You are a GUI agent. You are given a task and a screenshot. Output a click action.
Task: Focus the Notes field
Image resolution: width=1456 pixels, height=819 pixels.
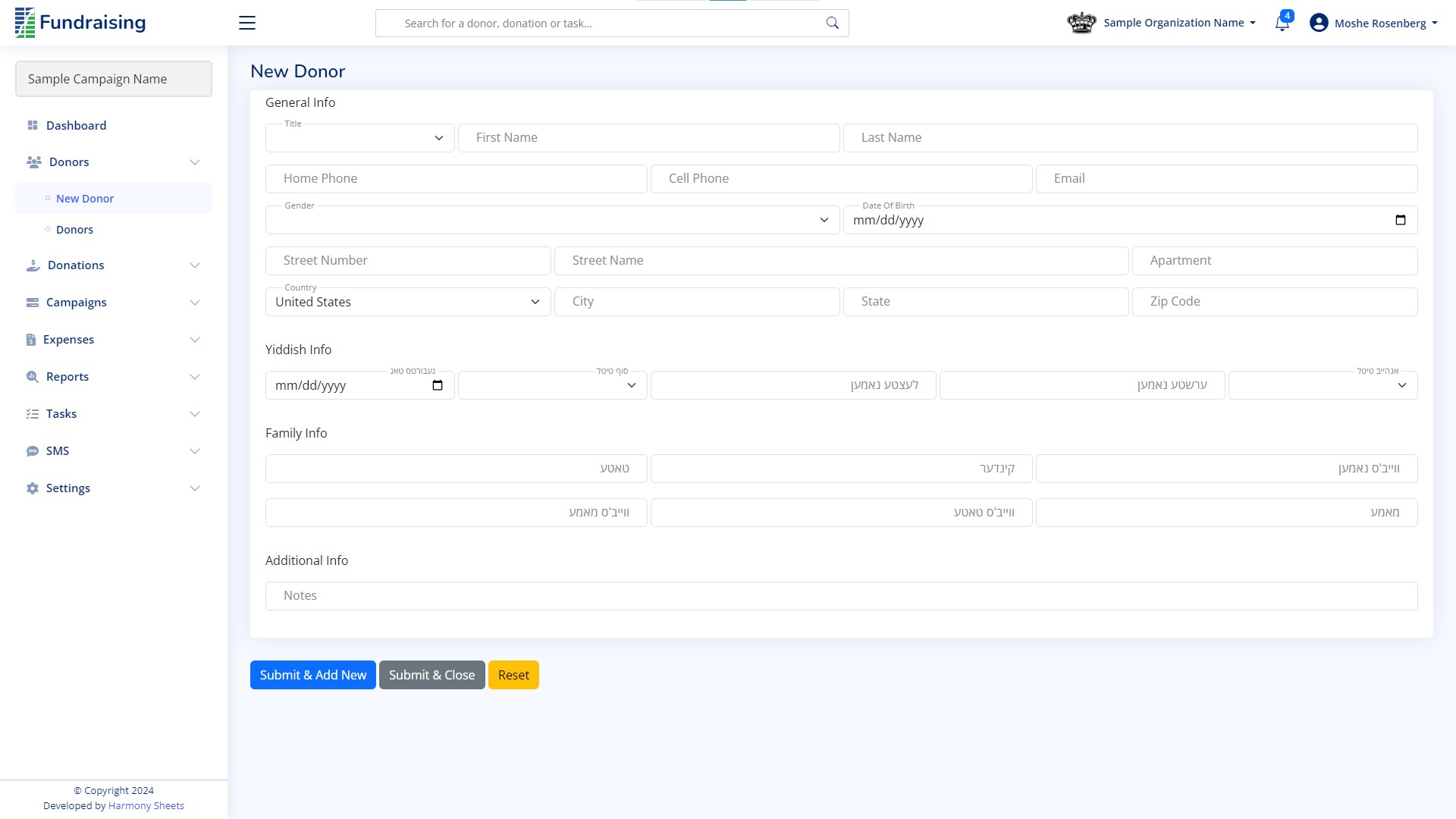(842, 596)
